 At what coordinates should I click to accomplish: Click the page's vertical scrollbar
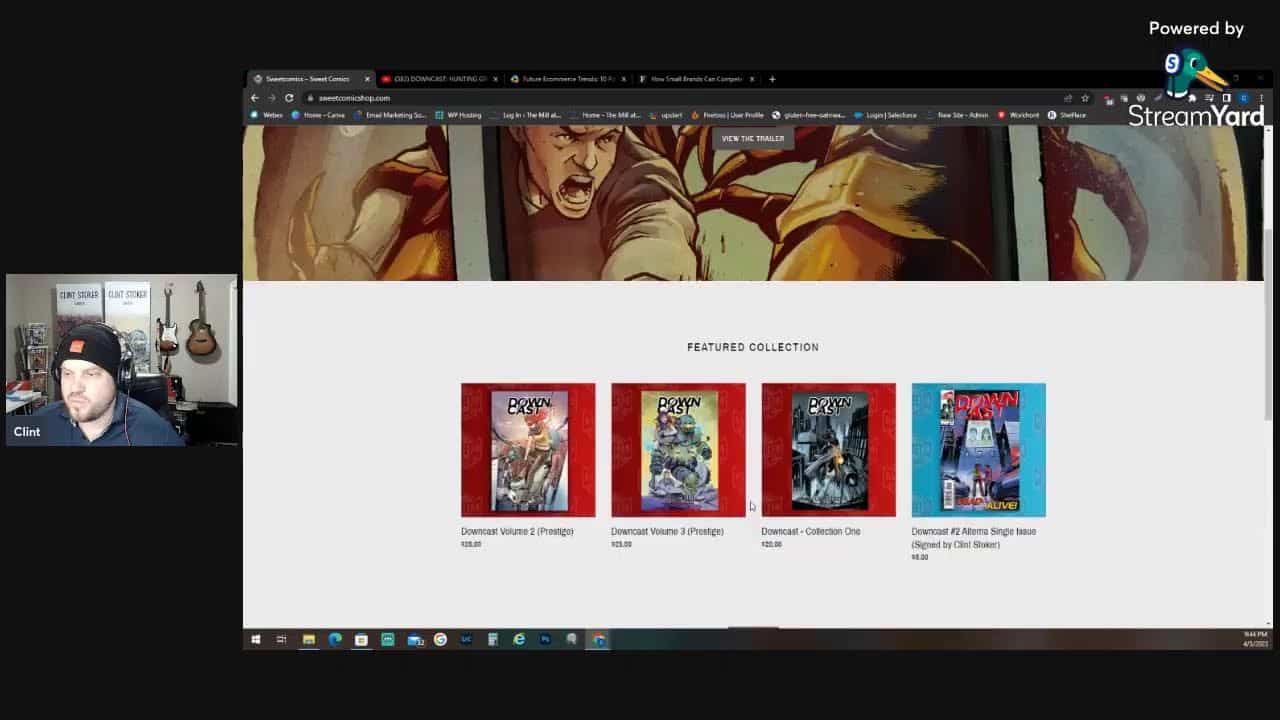coord(1268,300)
